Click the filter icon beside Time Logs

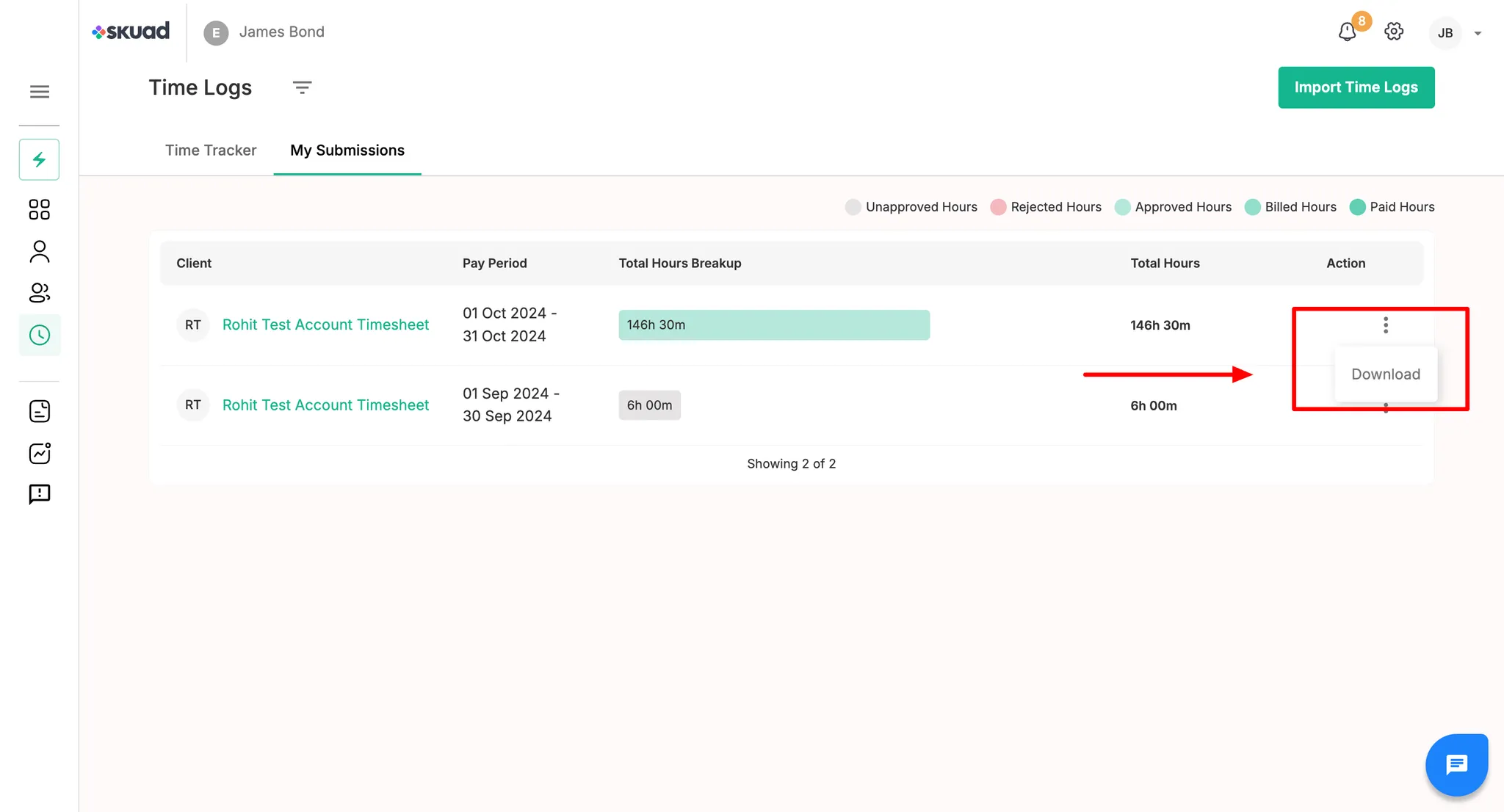coord(302,87)
